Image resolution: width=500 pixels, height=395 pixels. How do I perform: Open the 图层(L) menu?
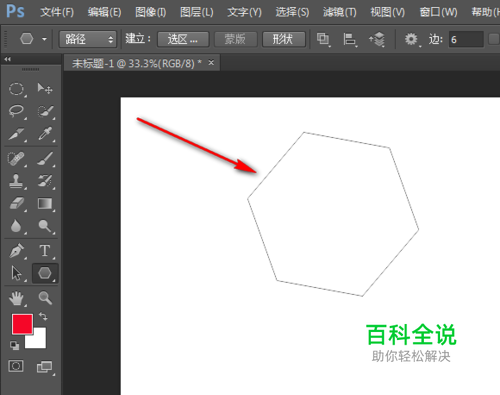[x=197, y=12]
